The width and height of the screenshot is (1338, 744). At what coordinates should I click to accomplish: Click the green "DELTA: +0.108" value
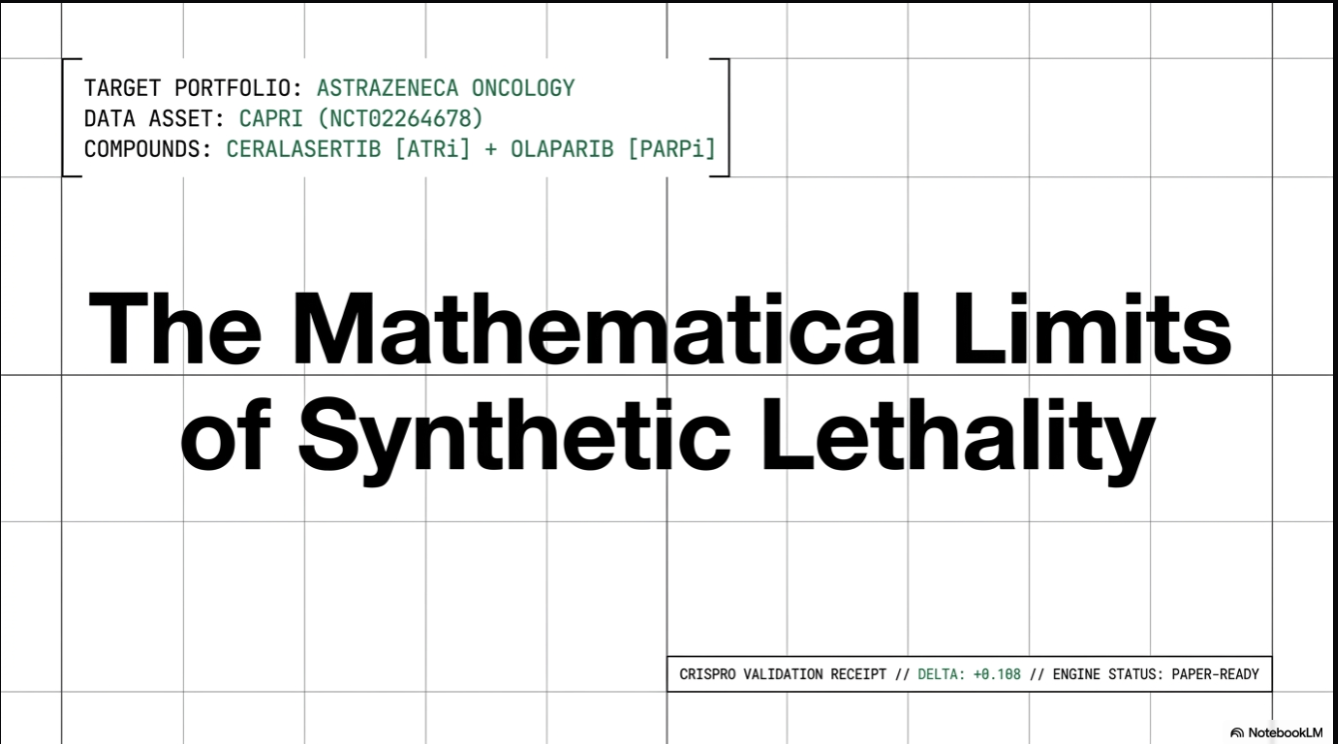969,674
